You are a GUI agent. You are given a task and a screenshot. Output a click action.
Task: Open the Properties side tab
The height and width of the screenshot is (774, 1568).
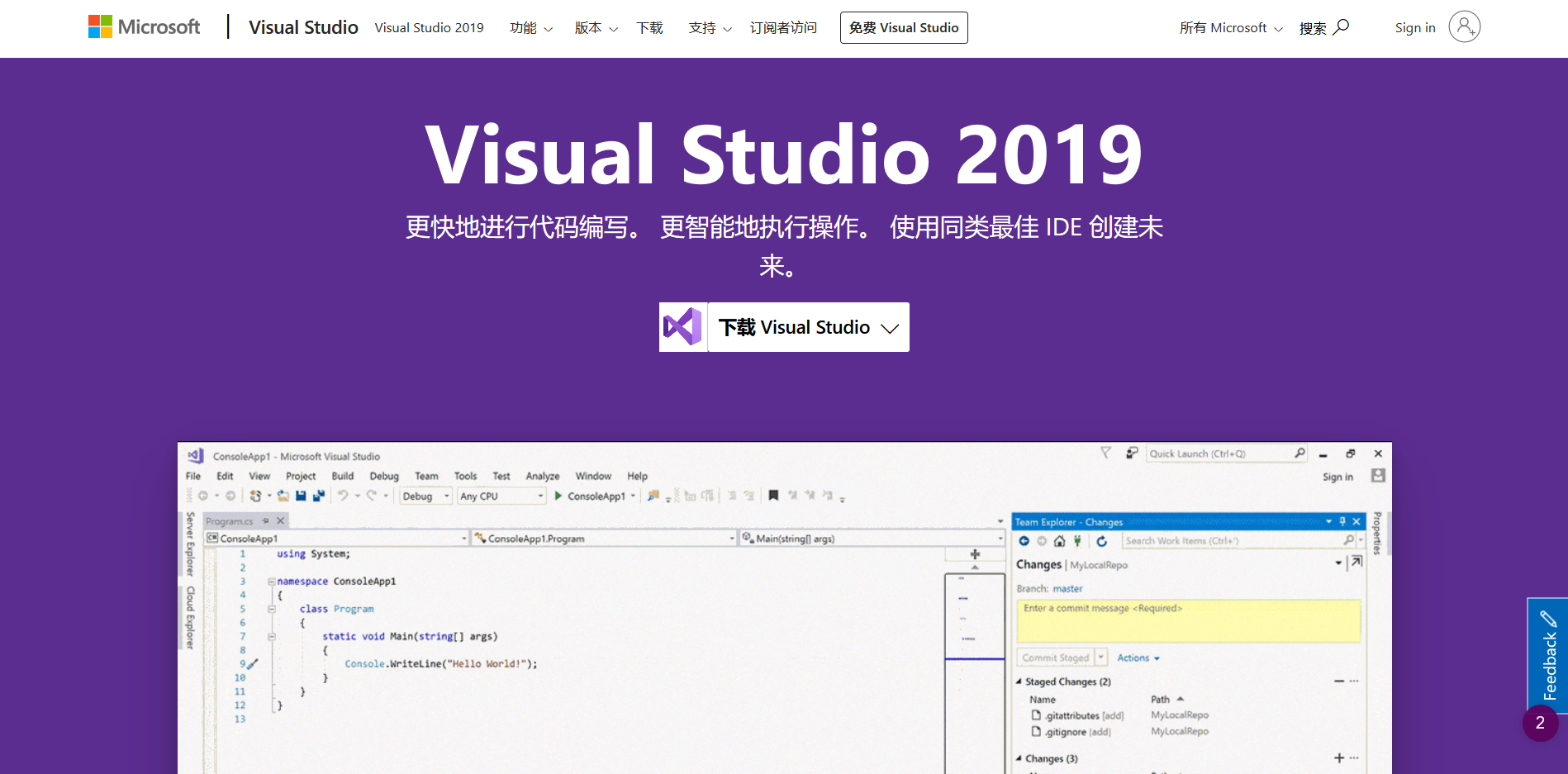[x=1377, y=534]
